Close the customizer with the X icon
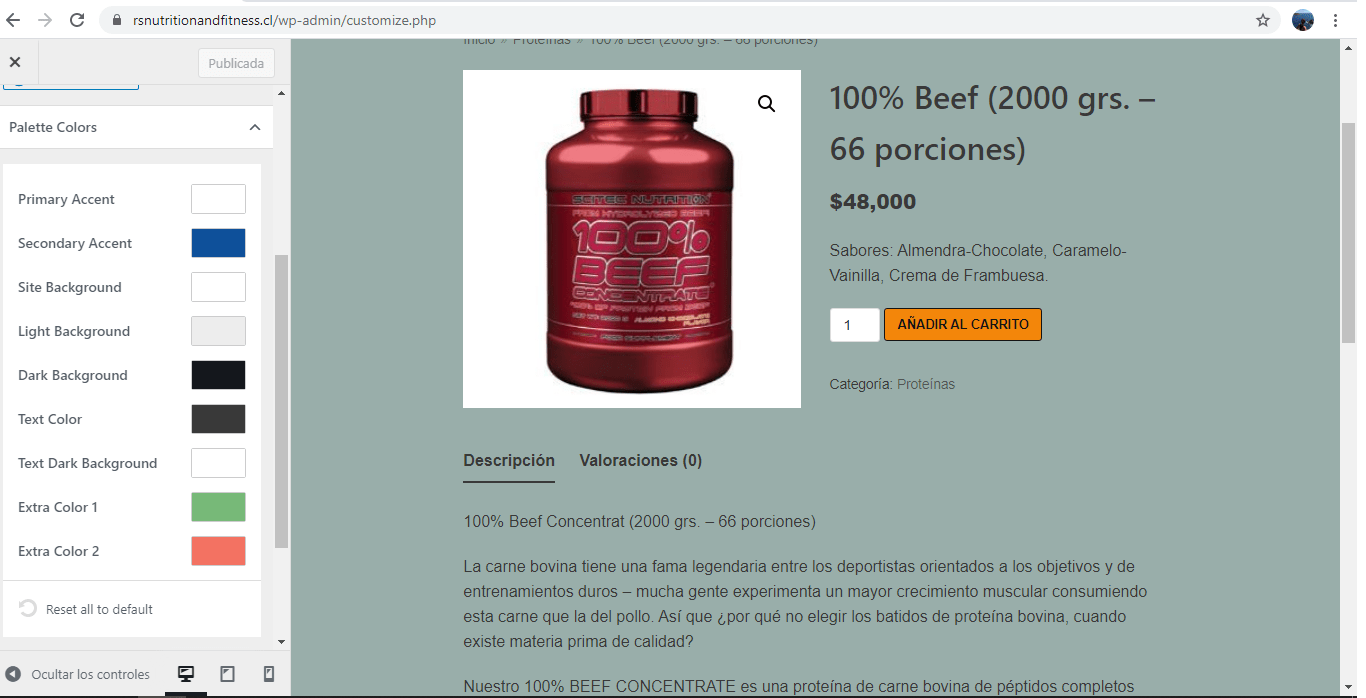The height and width of the screenshot is (698, 1366). click(x=15, y=62)
